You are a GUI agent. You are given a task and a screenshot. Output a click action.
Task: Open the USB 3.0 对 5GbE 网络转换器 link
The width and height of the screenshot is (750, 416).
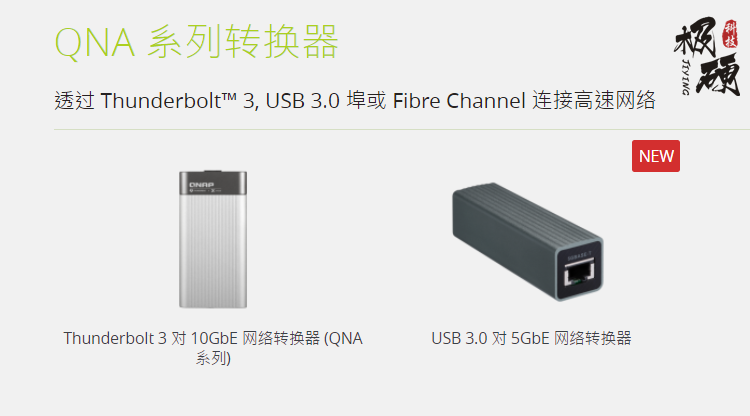531,339
